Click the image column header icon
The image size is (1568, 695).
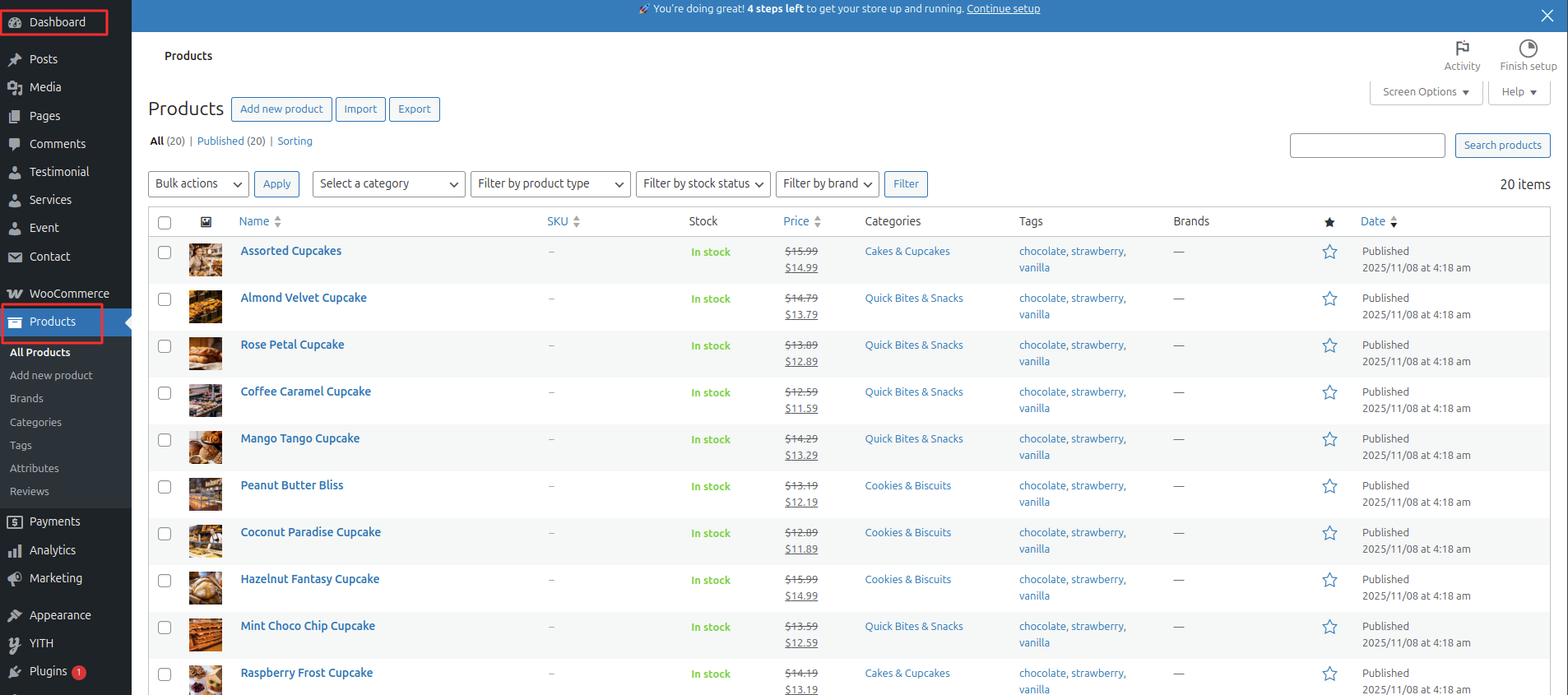coord(206,222)
